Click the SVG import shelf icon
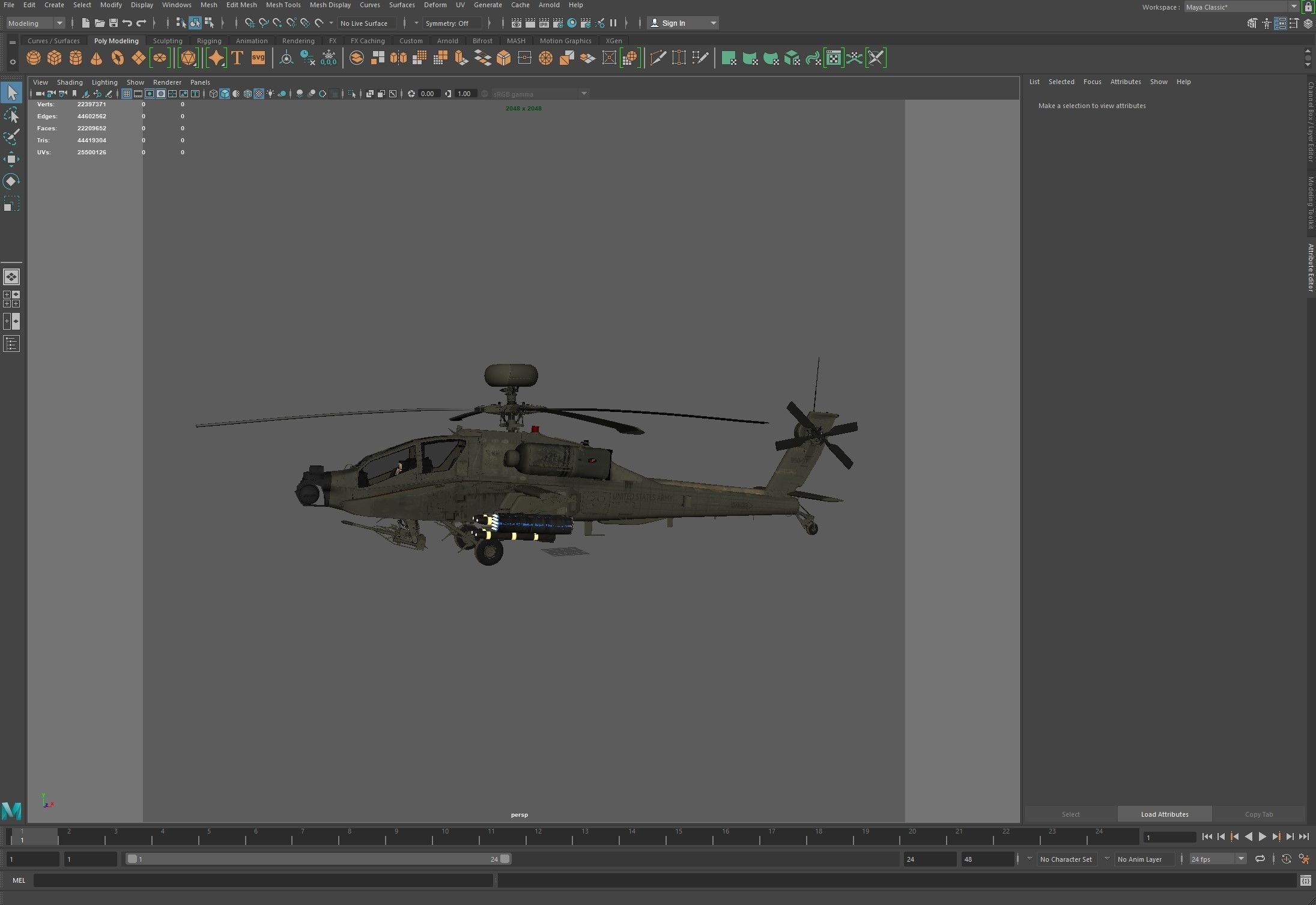1316x905 pixels. tap(258, 58)
